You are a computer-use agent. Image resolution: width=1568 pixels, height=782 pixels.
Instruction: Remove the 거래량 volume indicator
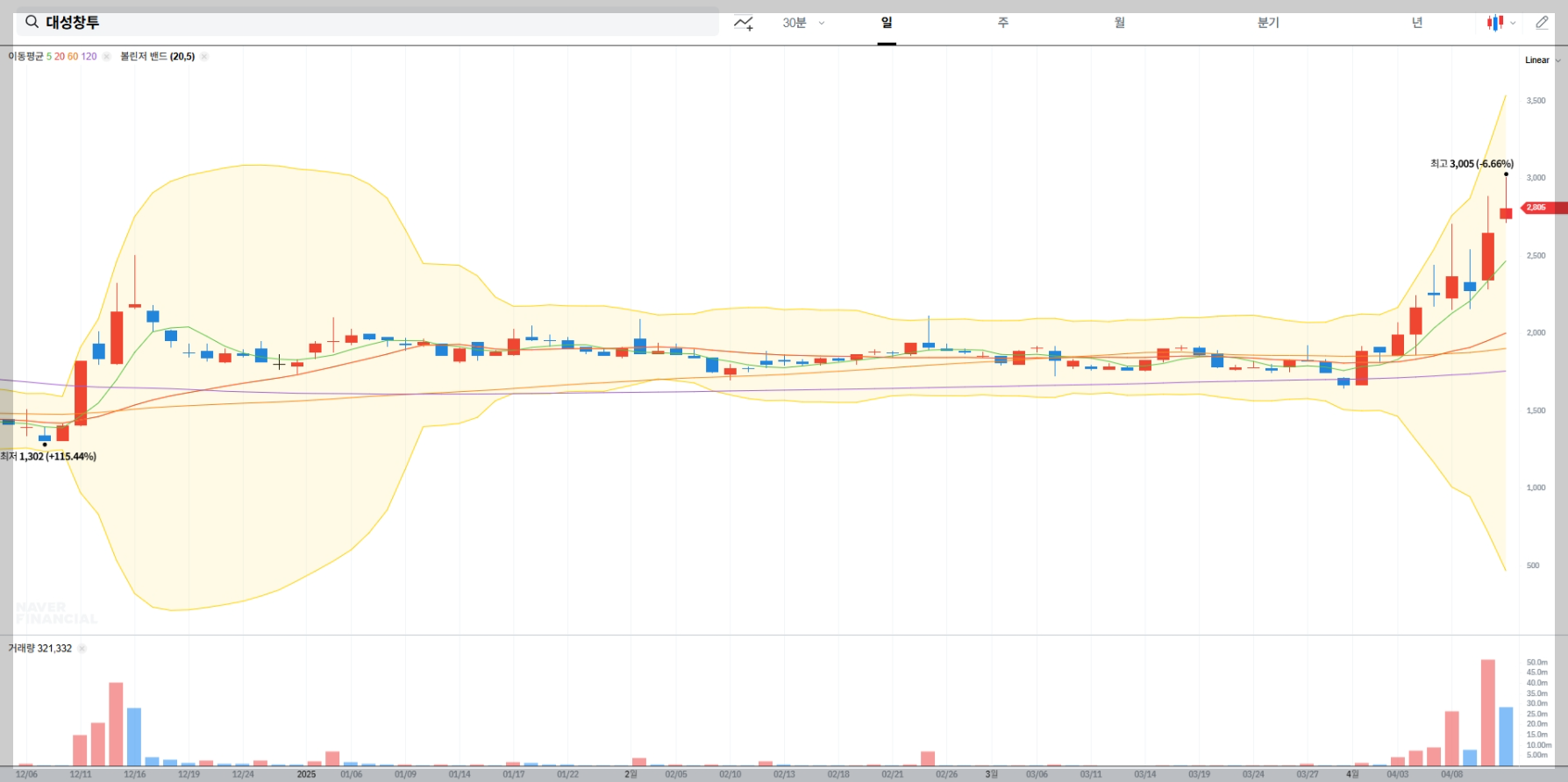pos(82,649)
